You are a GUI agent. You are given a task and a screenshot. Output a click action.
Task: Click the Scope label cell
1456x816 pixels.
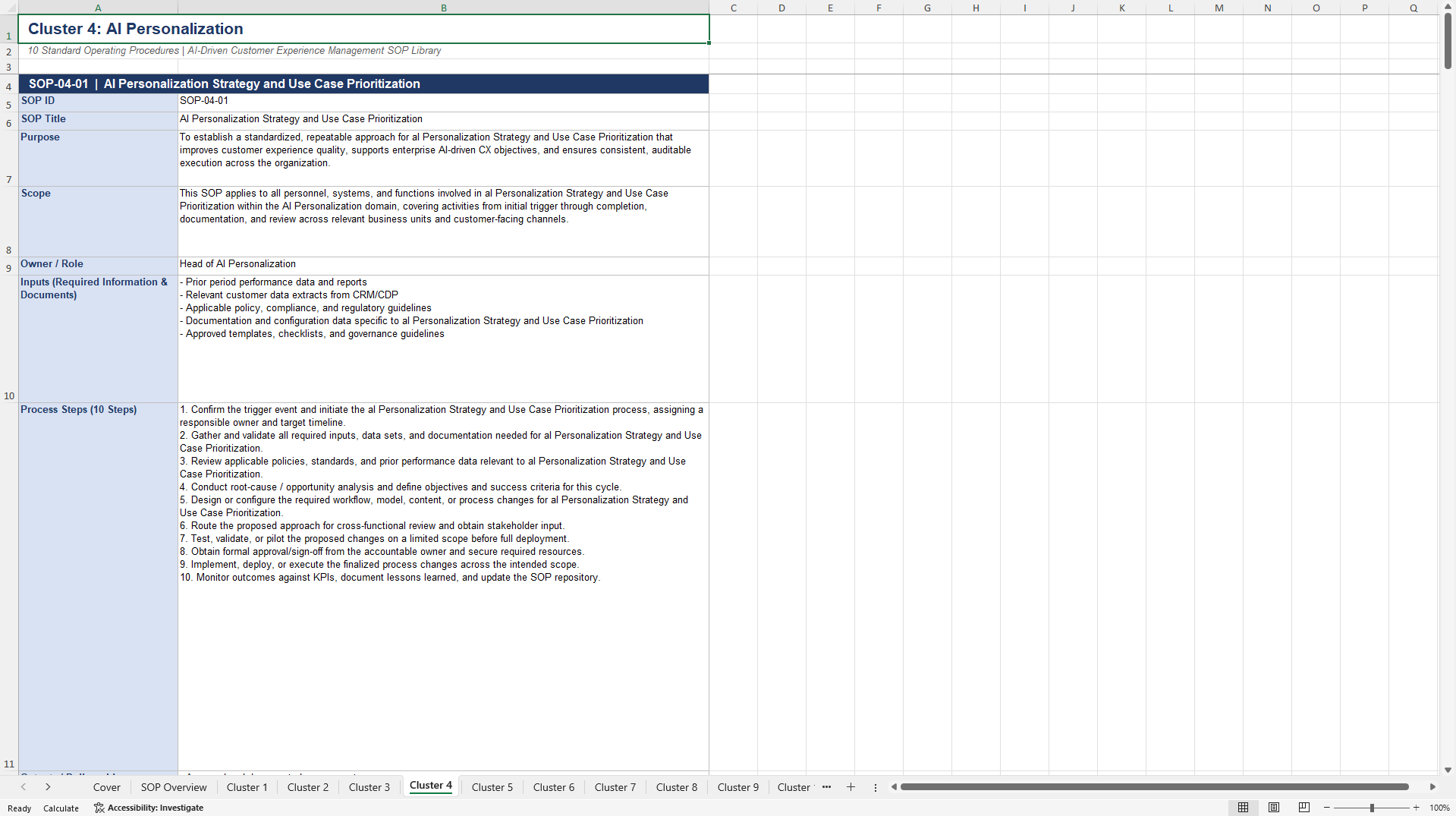coord(98,222)
